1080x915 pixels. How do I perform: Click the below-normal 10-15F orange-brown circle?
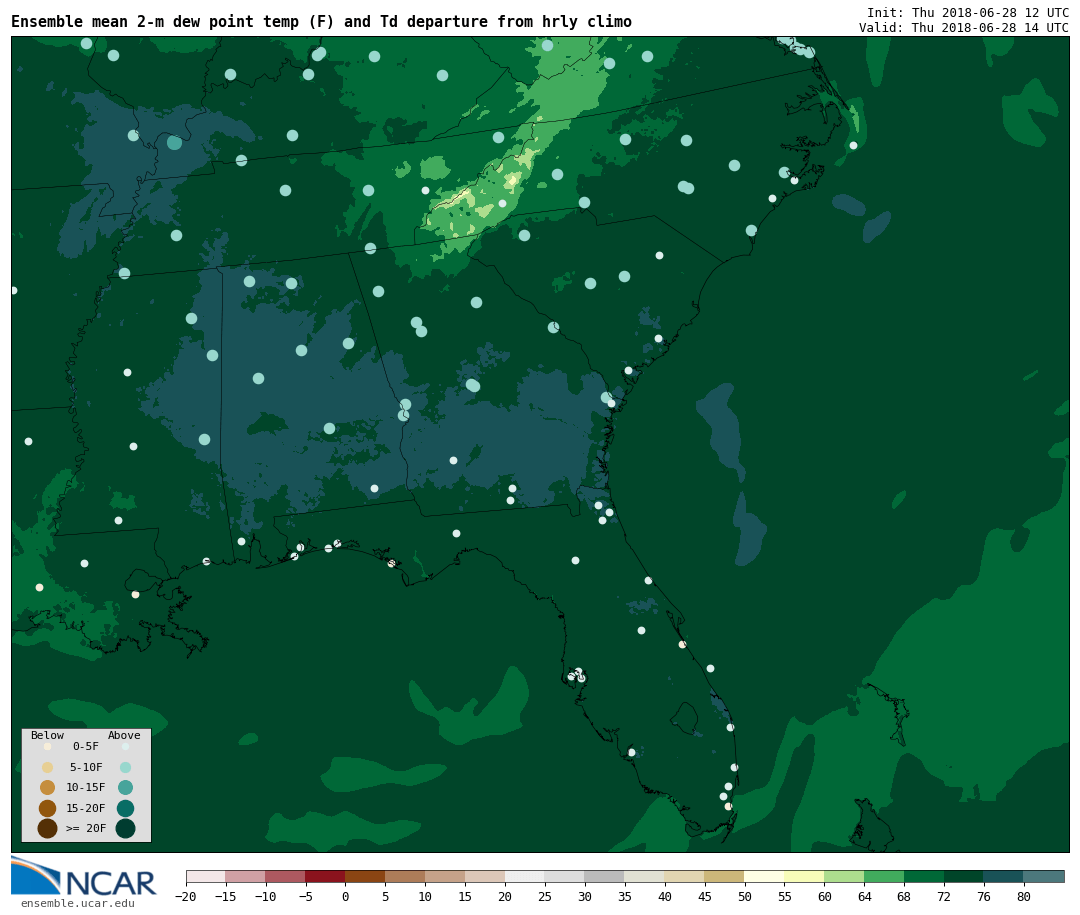pyautogui.click(x=48, y=788)
